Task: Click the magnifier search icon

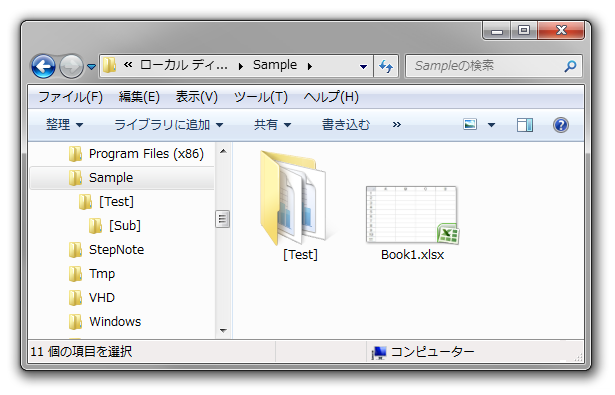Action: click(x=570, y=66)
